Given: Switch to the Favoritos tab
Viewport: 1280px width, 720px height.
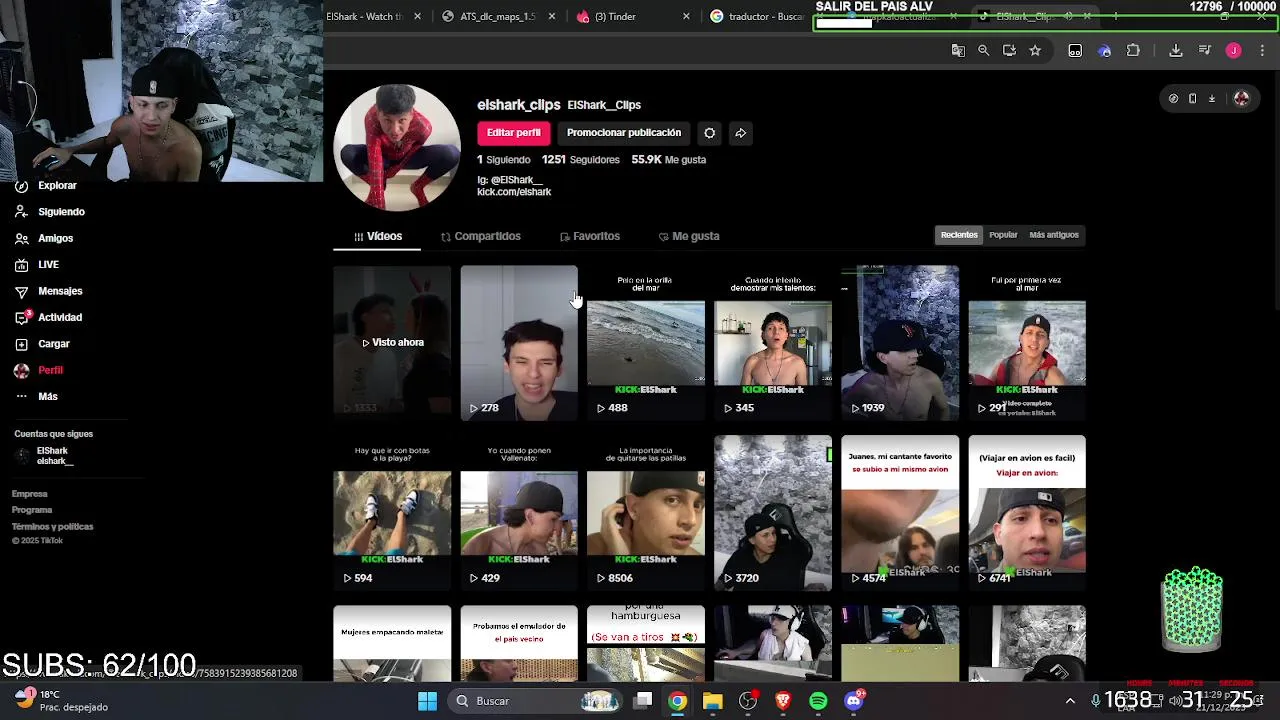Looking at the screenshot, I should (x=590, y=236).
